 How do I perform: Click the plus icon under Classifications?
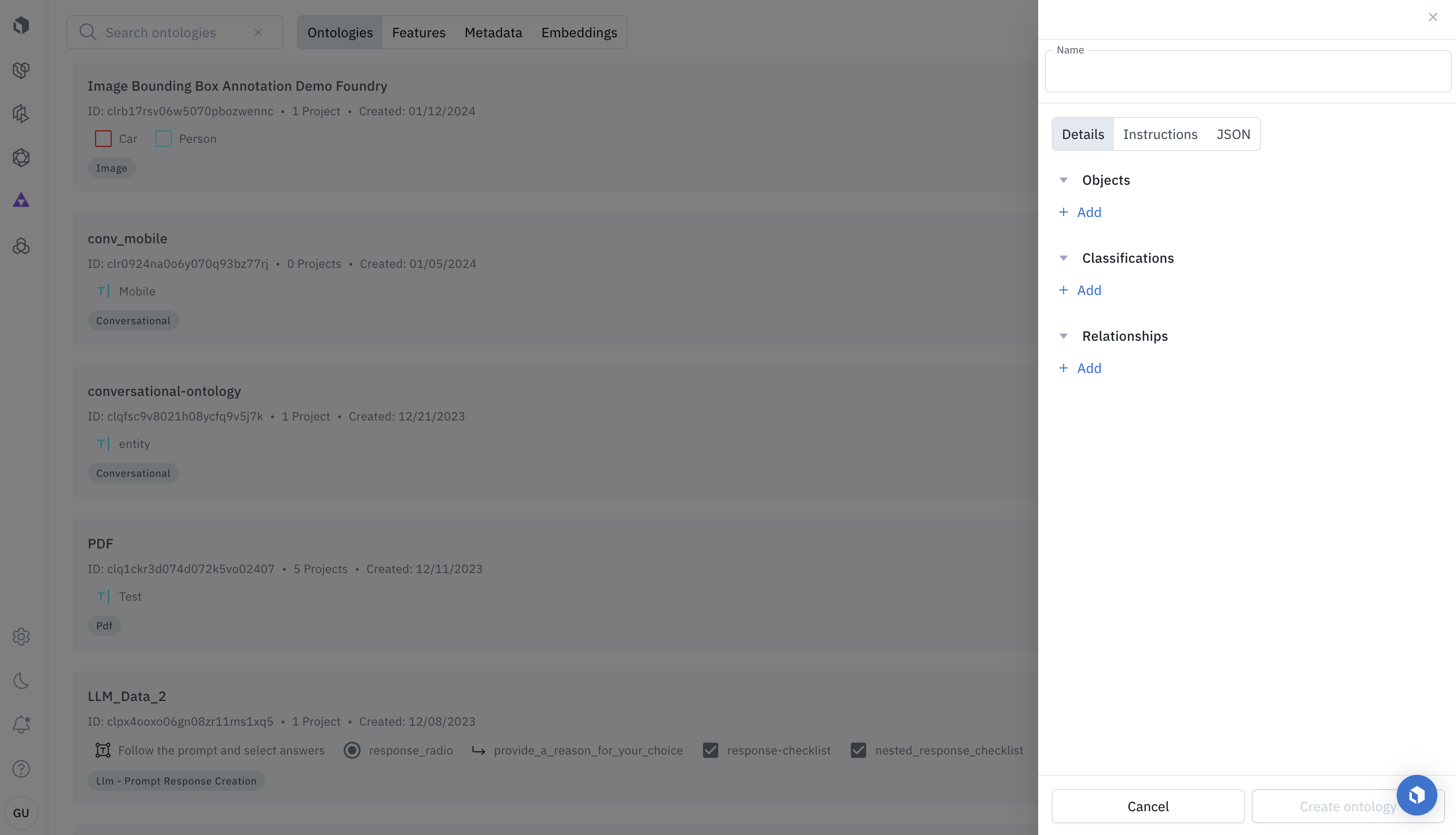1063,290
